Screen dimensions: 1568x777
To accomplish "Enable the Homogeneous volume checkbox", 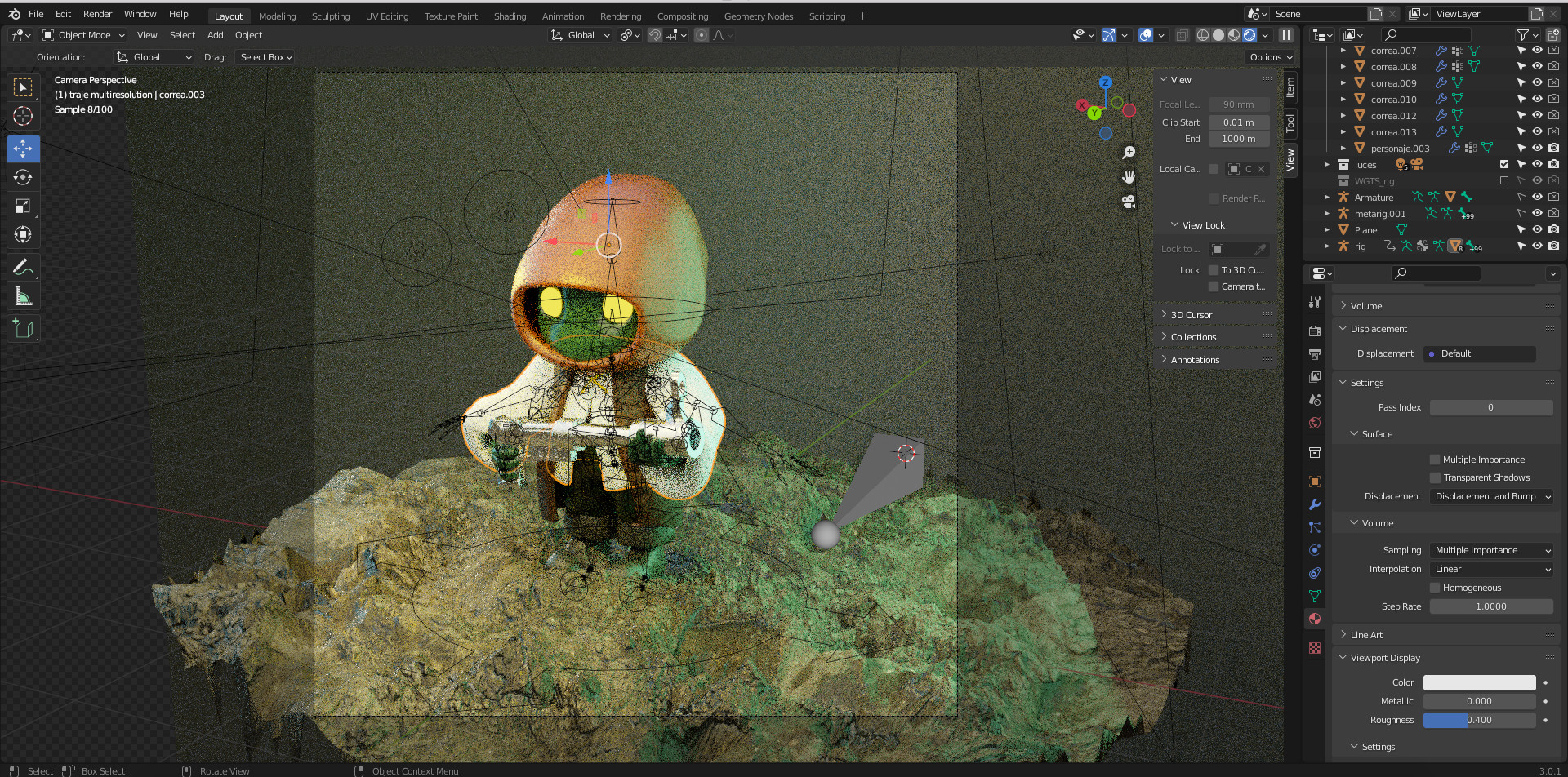I will [x=1435, y=588].
